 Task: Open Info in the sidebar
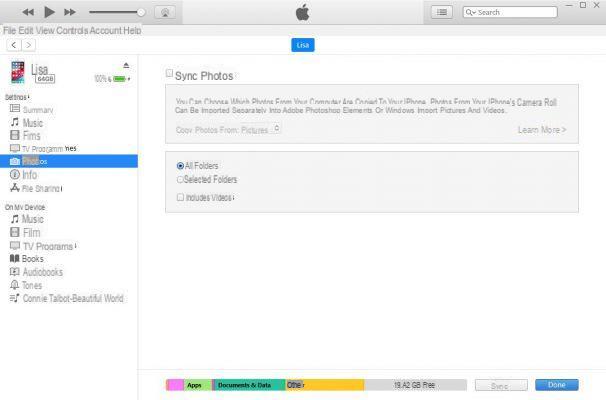pyautogui.click(x=24, y=175)
